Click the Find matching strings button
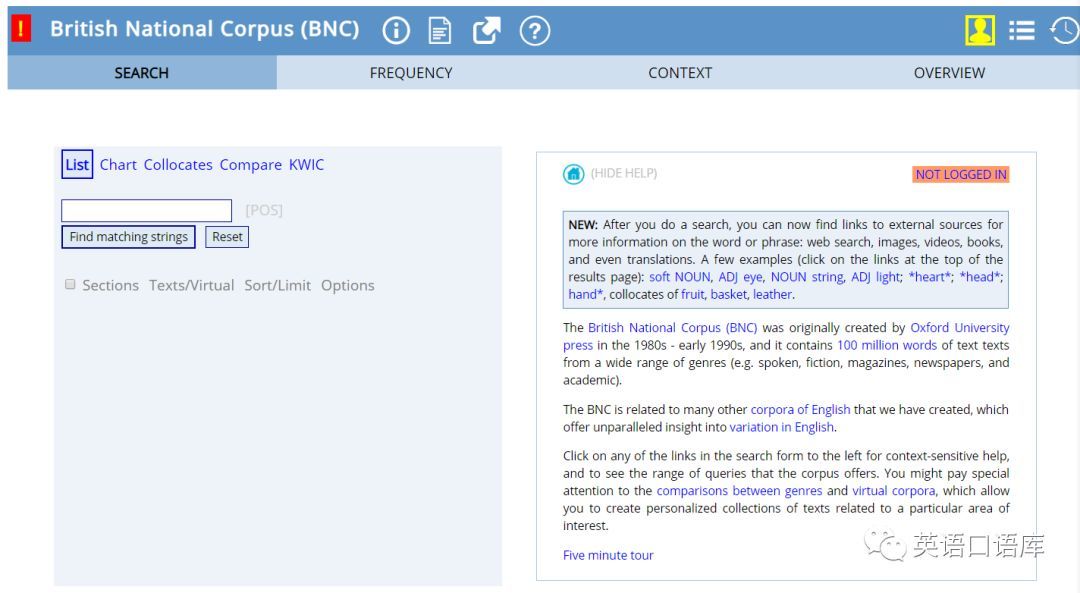 click(128, 237)
